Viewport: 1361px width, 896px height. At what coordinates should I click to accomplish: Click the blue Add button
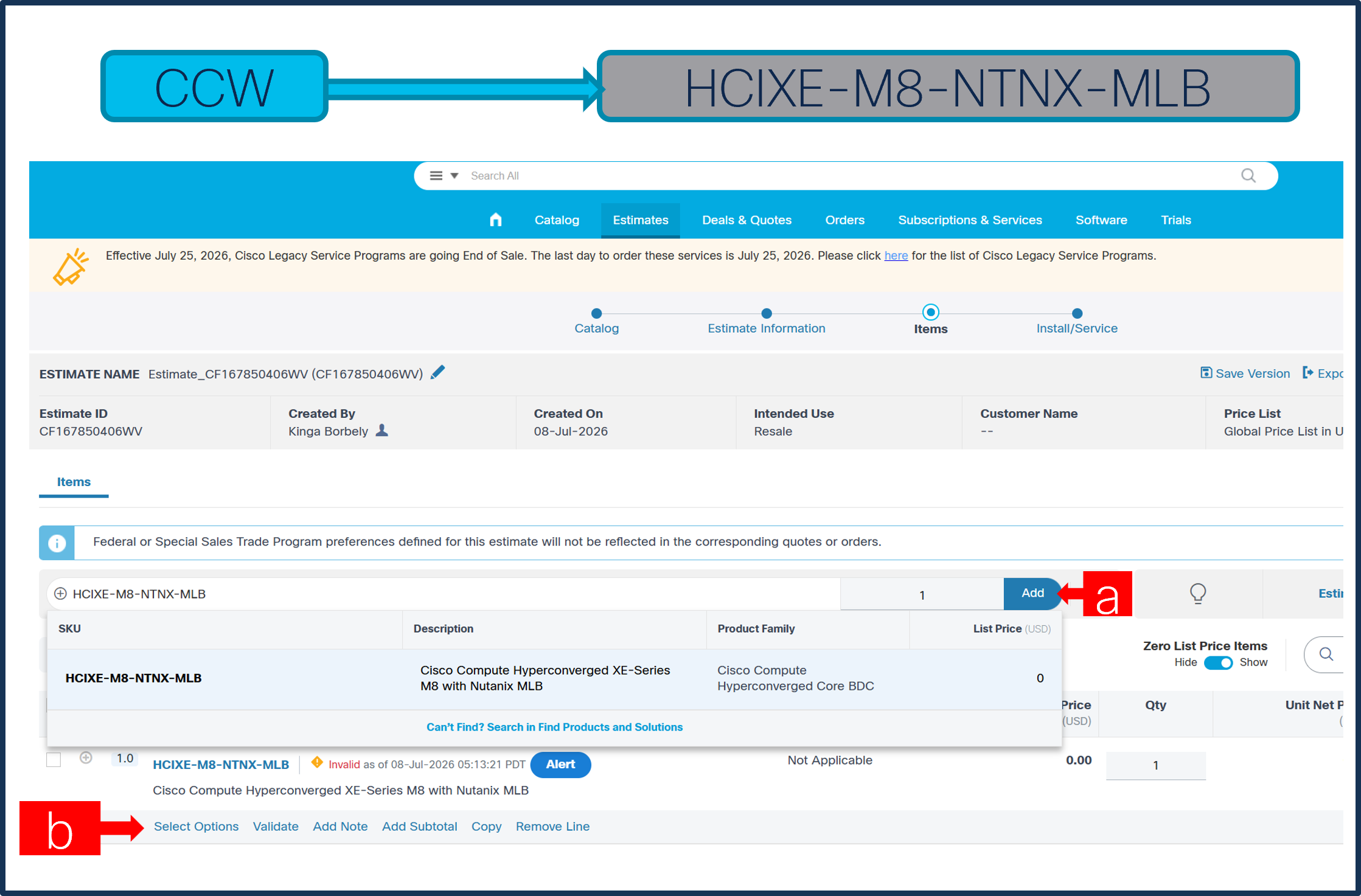coord(1032,593)
